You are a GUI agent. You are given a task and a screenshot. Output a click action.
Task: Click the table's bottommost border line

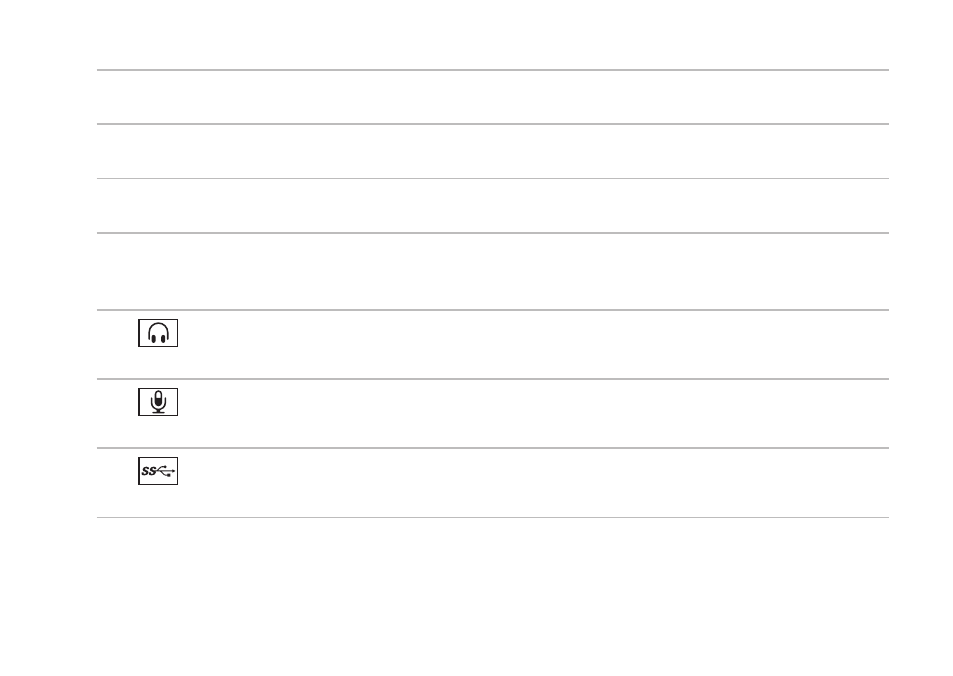(493, 517)
